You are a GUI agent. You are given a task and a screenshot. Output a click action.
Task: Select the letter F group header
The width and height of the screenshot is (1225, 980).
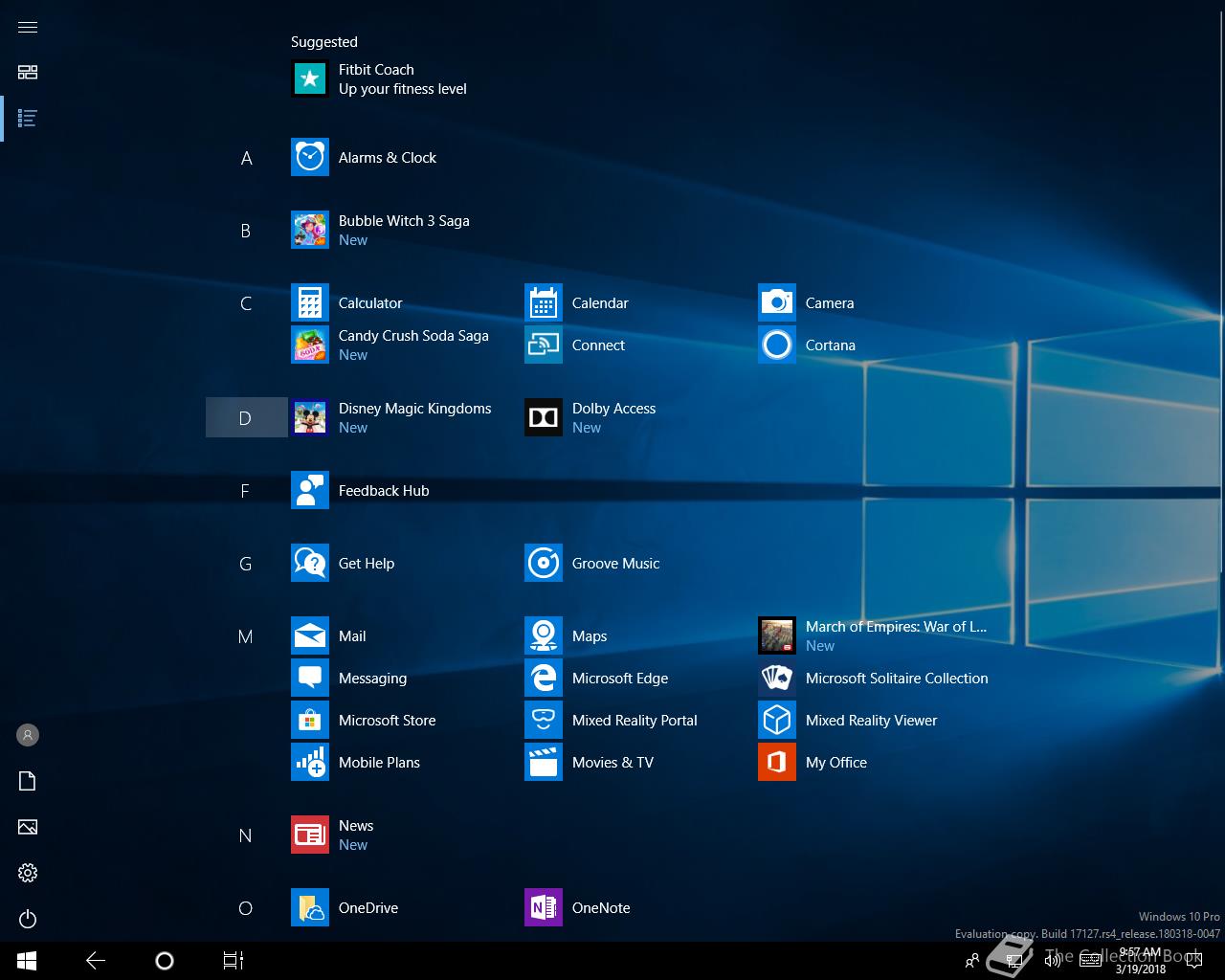point(246,491)
